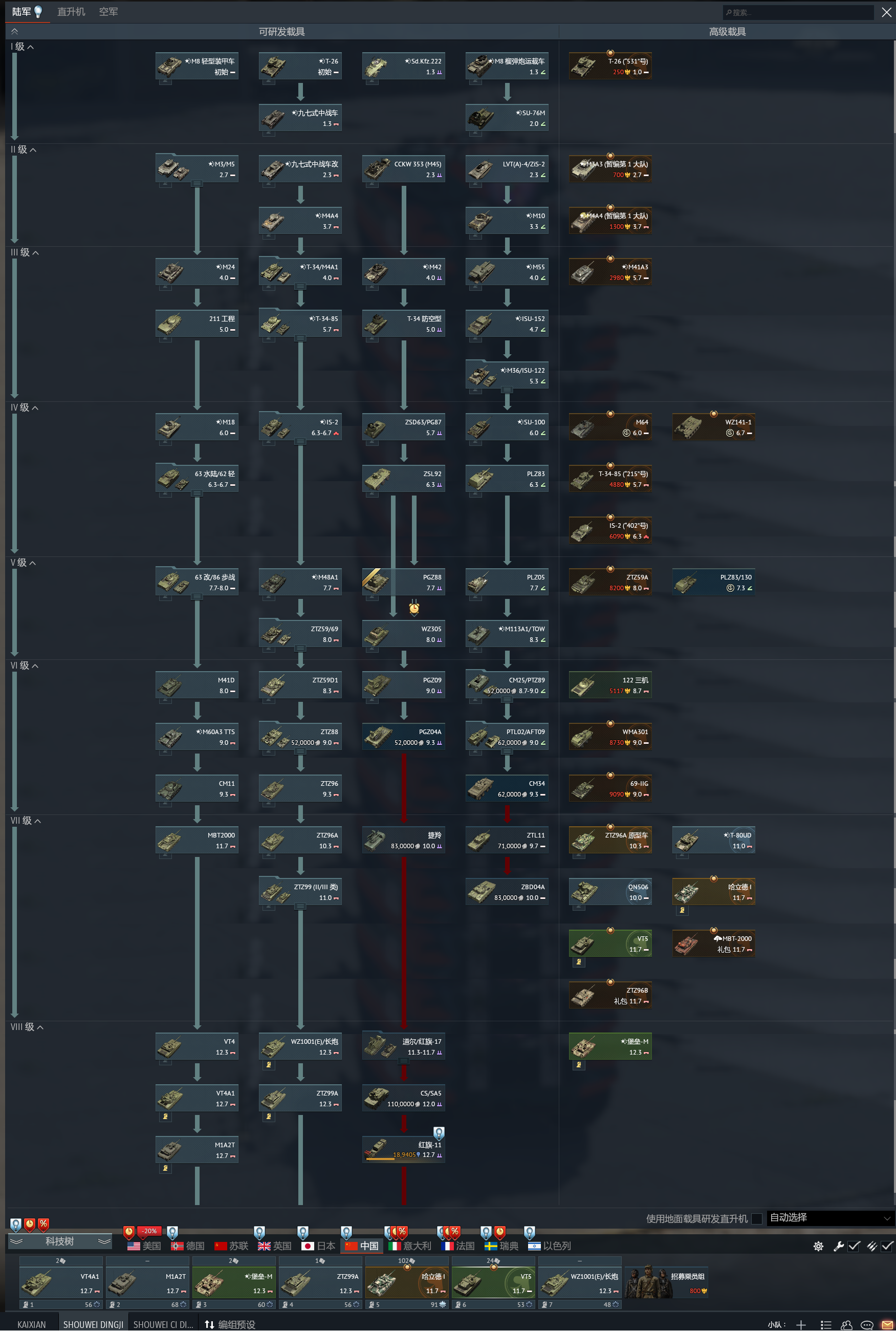Open the SHOUWEI CI DI... preset tab
Viewport: 896px width, 1331px height.
(163, 1325)
